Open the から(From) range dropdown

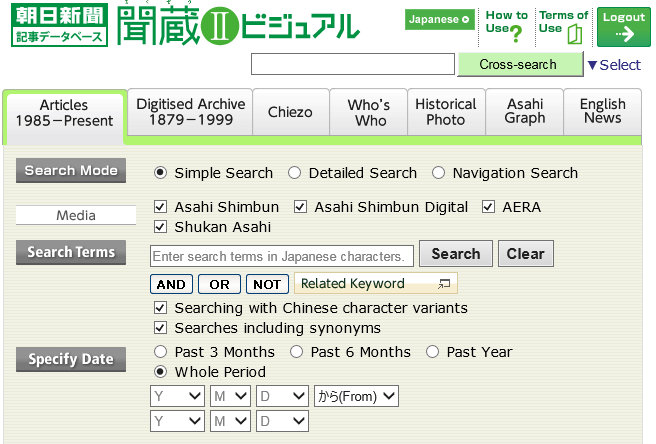coord(356,396)
